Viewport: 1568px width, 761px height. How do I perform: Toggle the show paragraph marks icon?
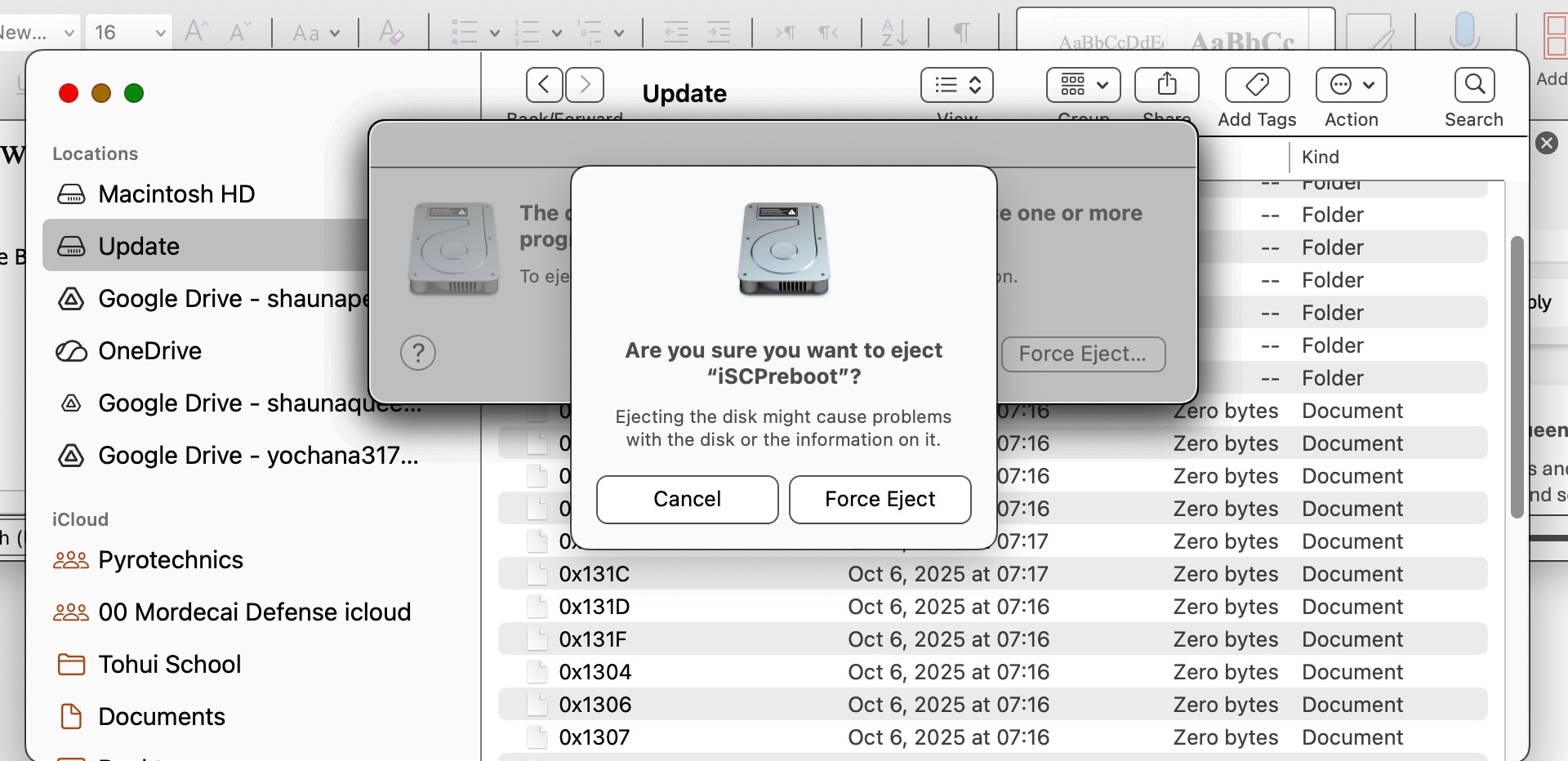click(x=962, y=33)
